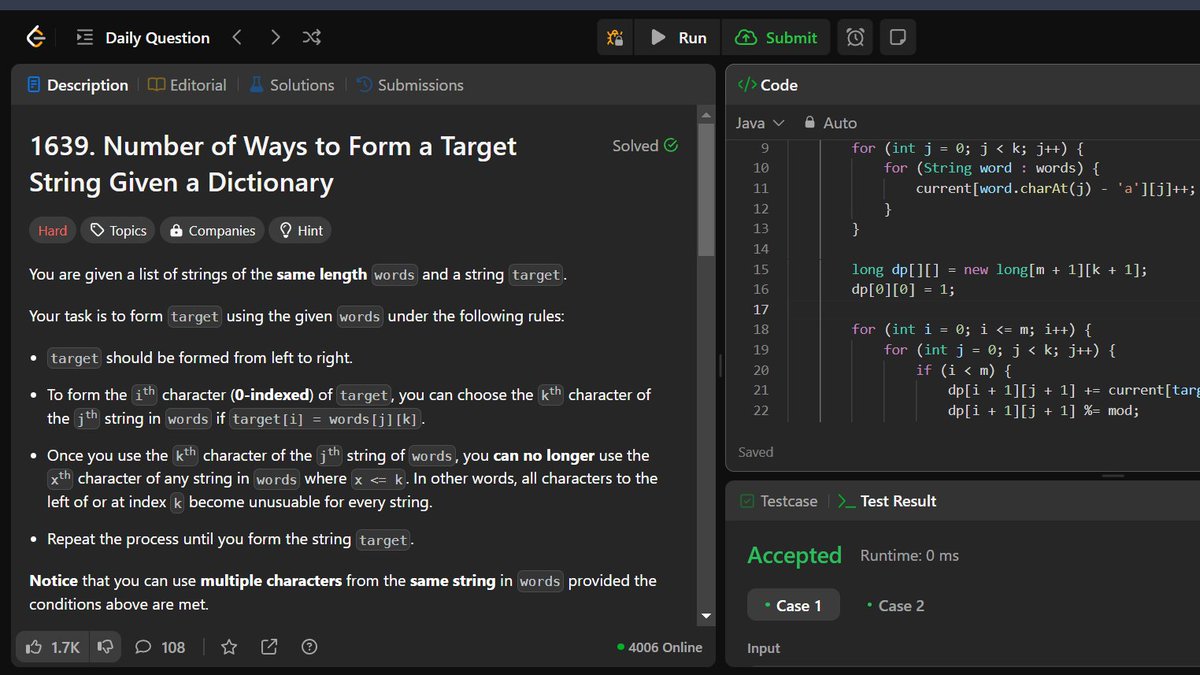Click the Input label in test result

coord(763,648)
